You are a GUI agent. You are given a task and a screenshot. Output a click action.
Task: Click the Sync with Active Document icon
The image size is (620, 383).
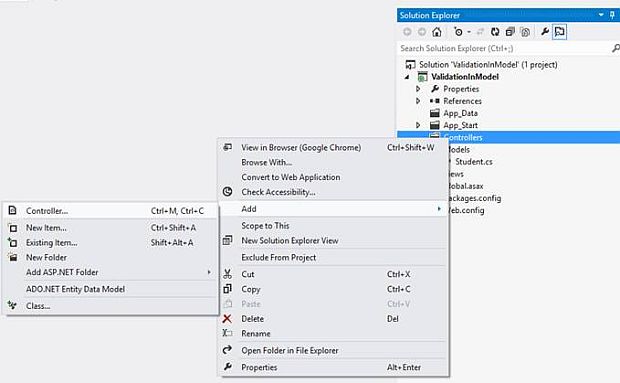[480, 32]
